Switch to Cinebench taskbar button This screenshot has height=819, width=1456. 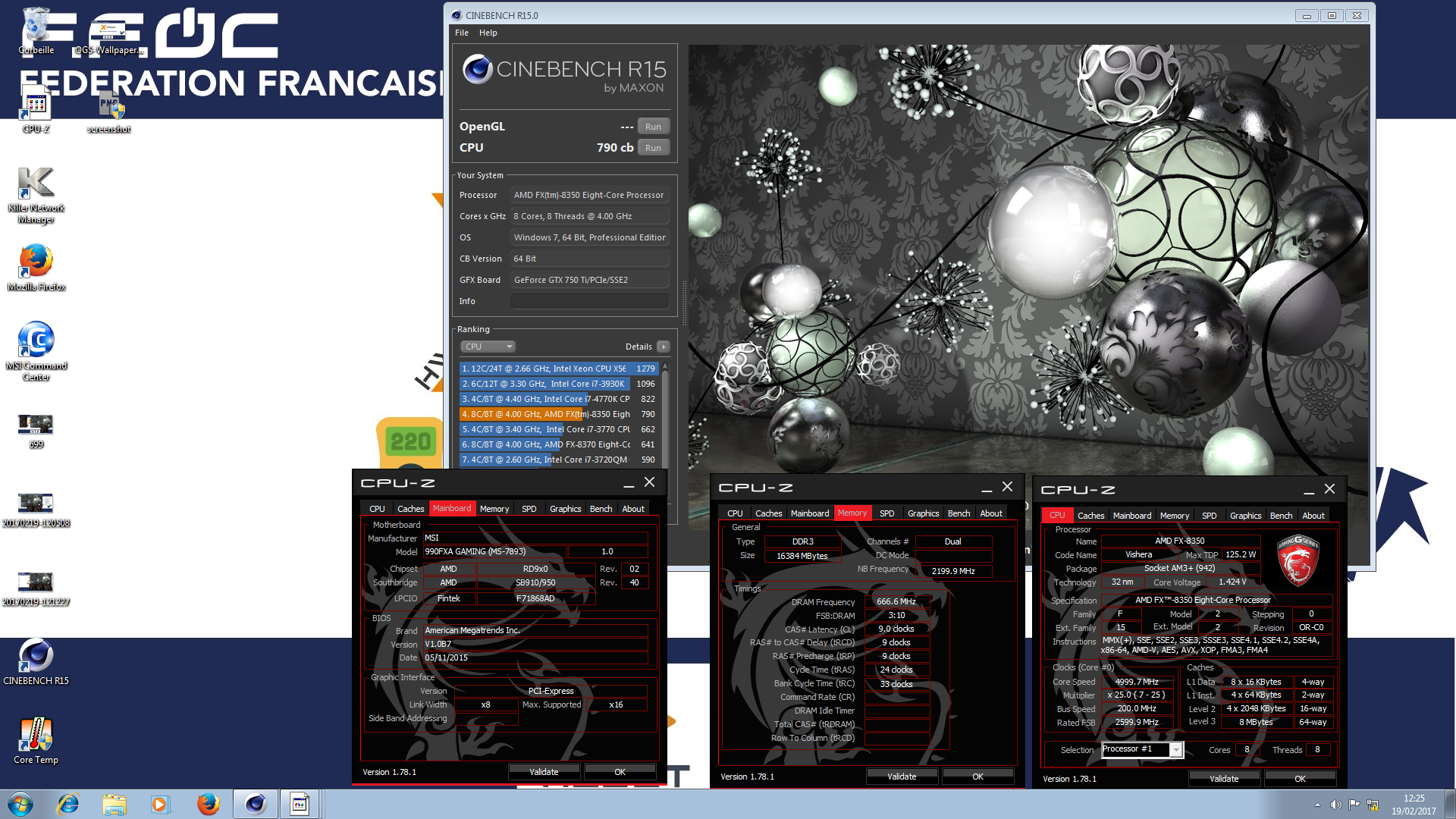[x=255, y=804]
